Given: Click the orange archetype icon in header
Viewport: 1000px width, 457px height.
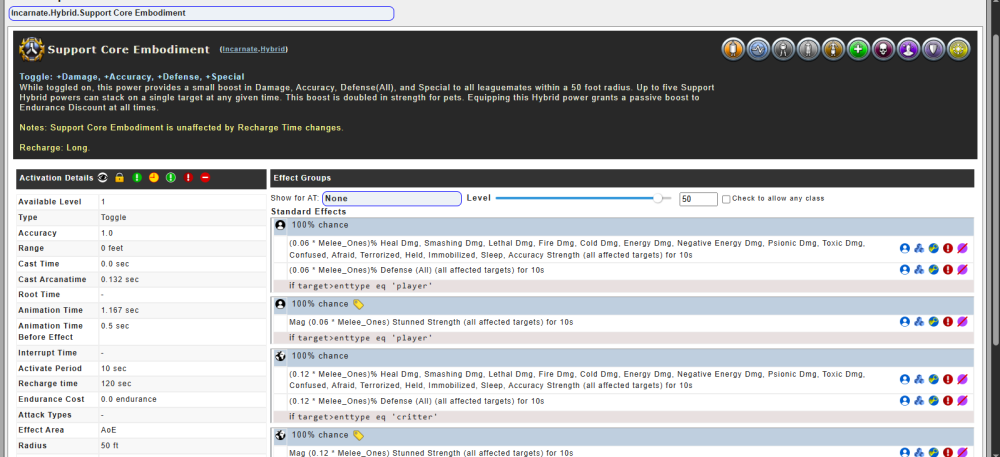Looking at the screenshot, I should coord(731,48).
